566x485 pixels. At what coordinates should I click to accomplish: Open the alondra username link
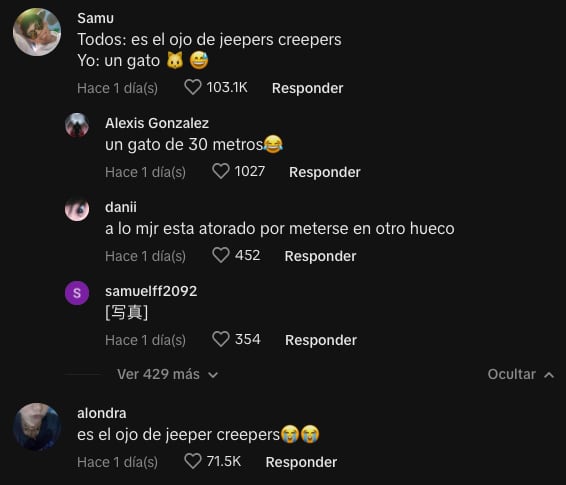pos(102,413)
